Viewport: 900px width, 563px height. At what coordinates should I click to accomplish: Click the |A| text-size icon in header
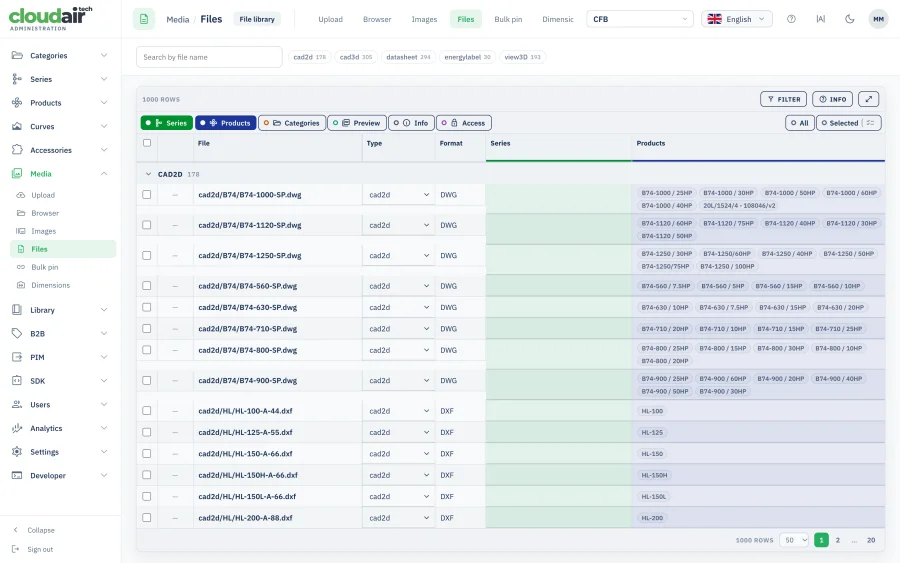(821, 19)
